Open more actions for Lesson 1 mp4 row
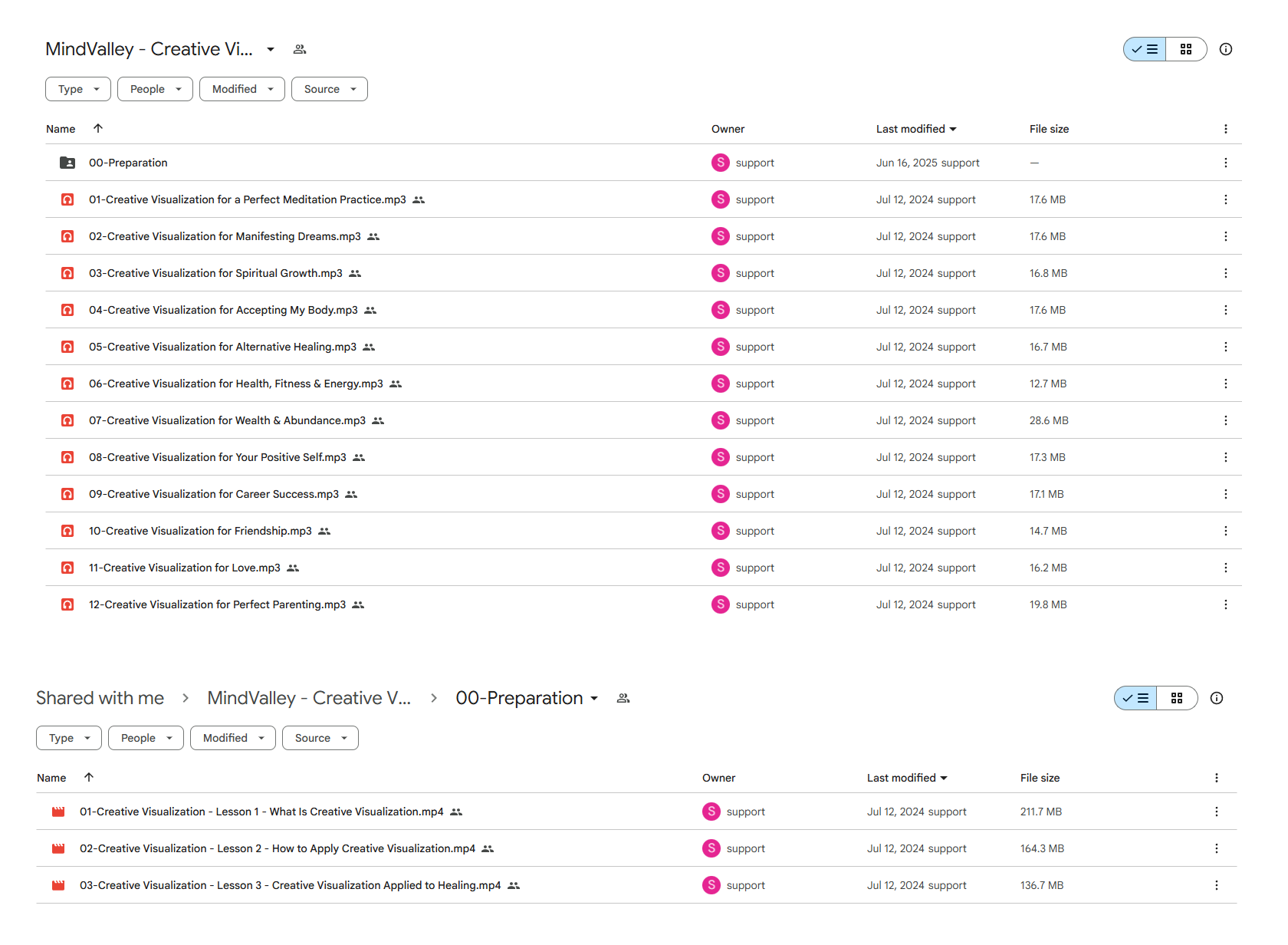The height and width of the screenshot is (945, 1288). point(1217,812)
